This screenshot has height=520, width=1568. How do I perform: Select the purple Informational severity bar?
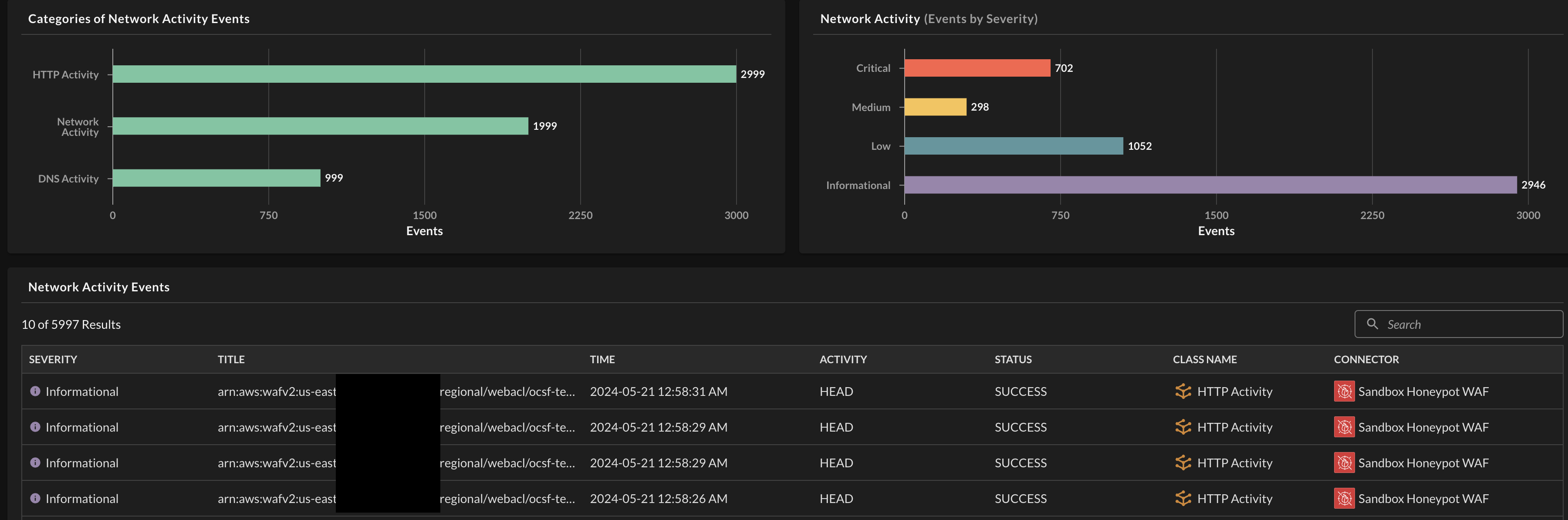point(1211,185)
